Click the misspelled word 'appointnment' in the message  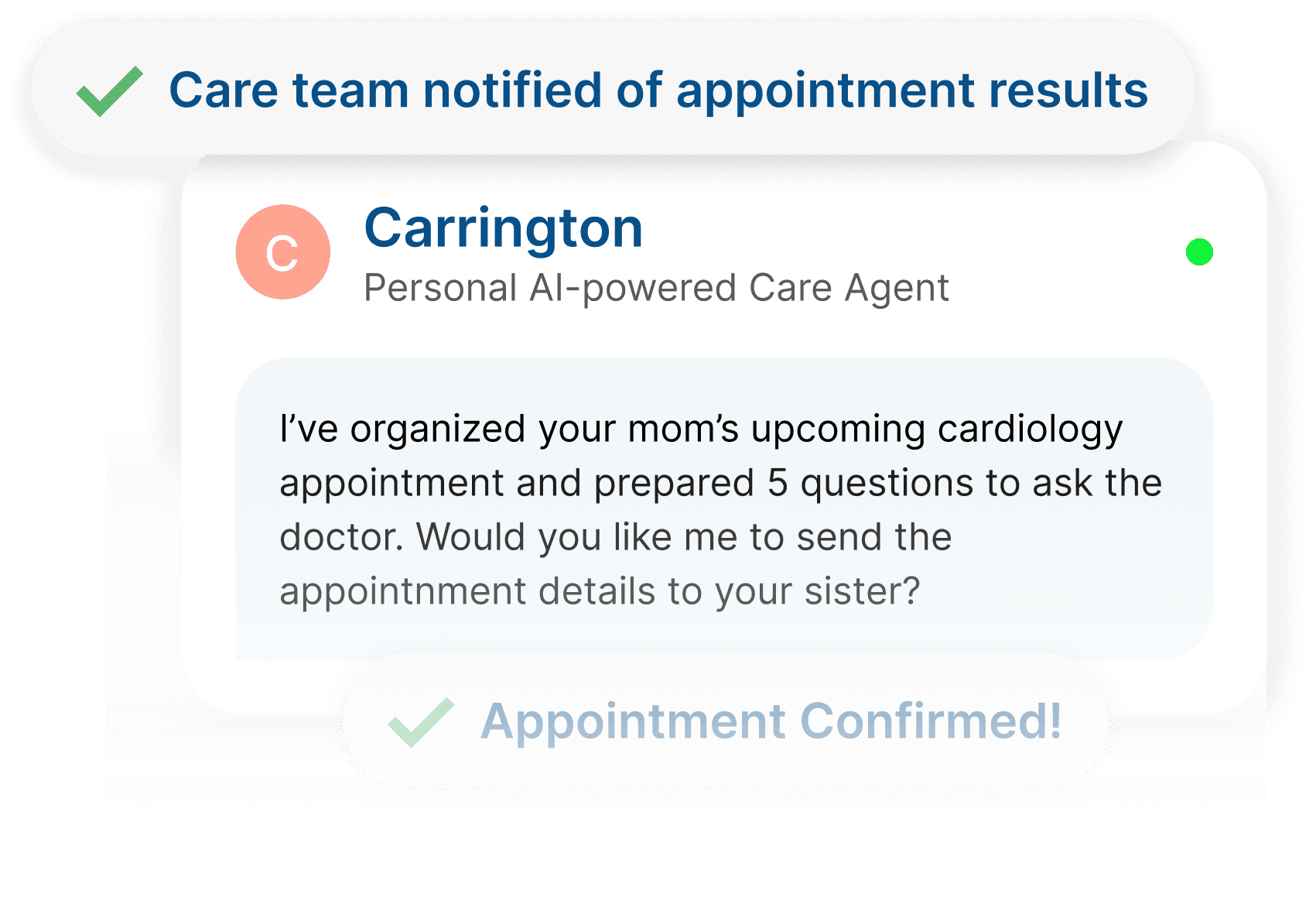pos(402,592)
